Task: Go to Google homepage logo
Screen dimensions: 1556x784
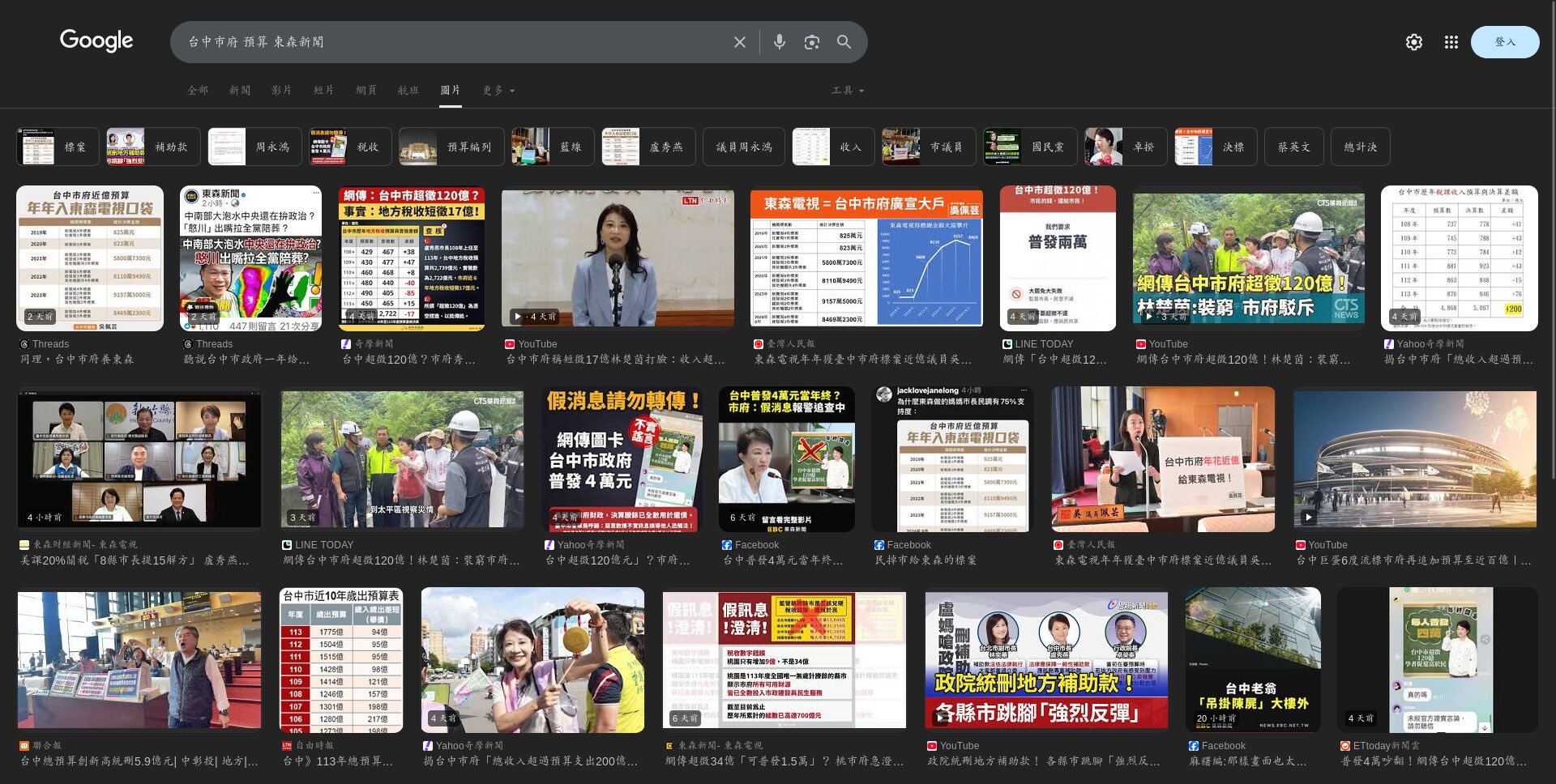Action: 96,40
